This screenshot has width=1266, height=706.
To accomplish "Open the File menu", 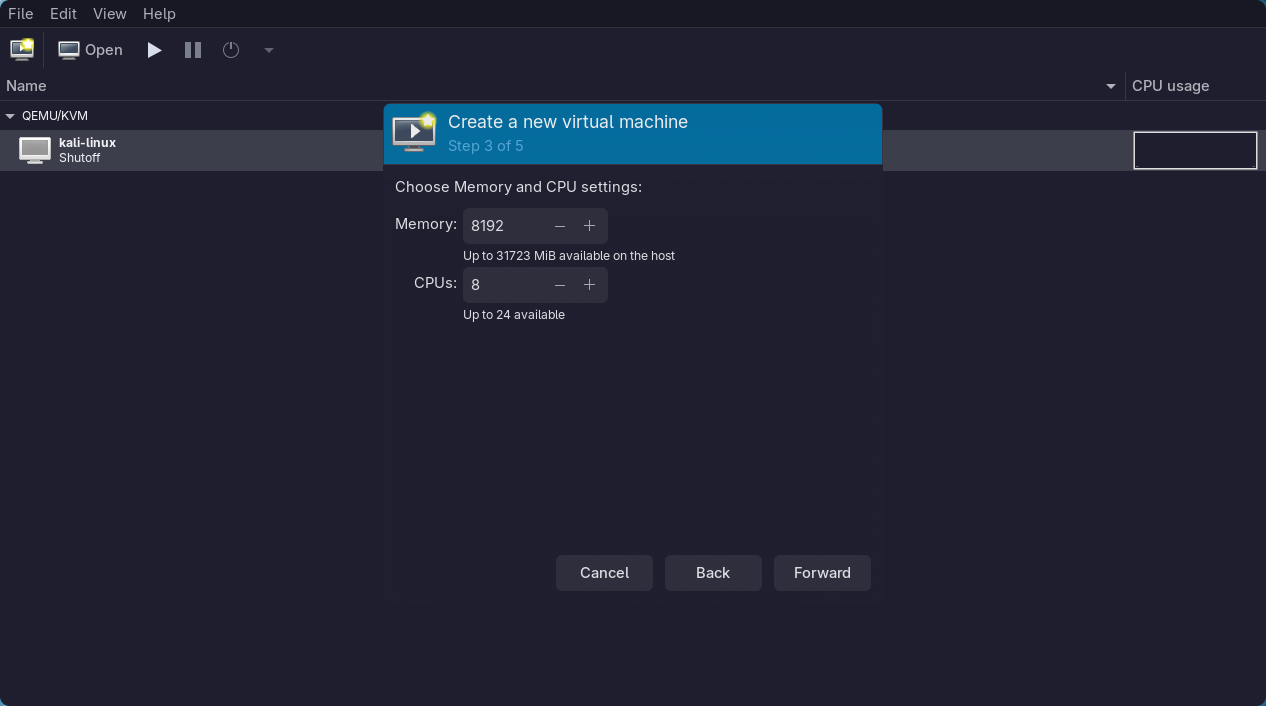I will pos(20,14).
